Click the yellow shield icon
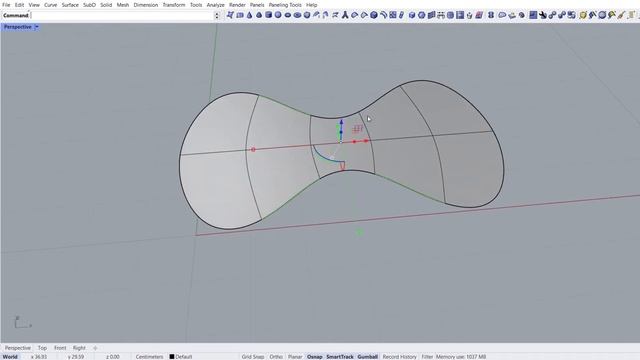Viewport: 640px width, 360px height. coord(583,15)
